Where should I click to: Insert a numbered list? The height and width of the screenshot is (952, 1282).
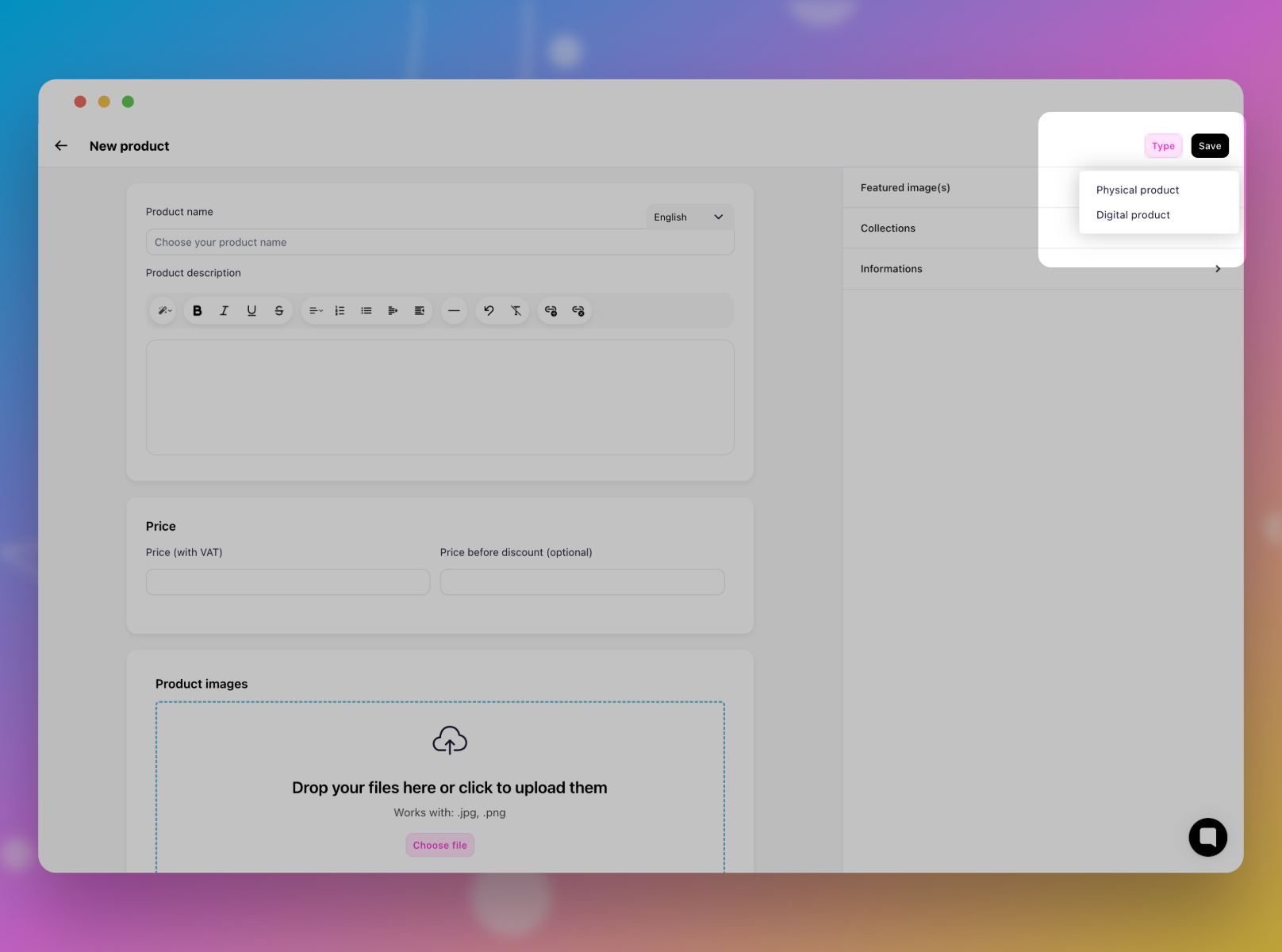pos(340,311)
